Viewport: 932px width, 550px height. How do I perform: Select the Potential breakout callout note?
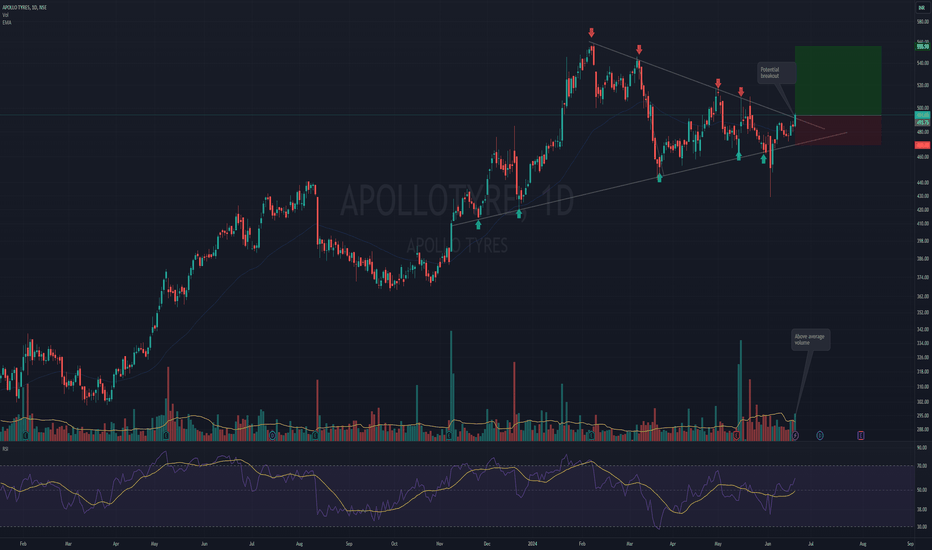point(776,73)
